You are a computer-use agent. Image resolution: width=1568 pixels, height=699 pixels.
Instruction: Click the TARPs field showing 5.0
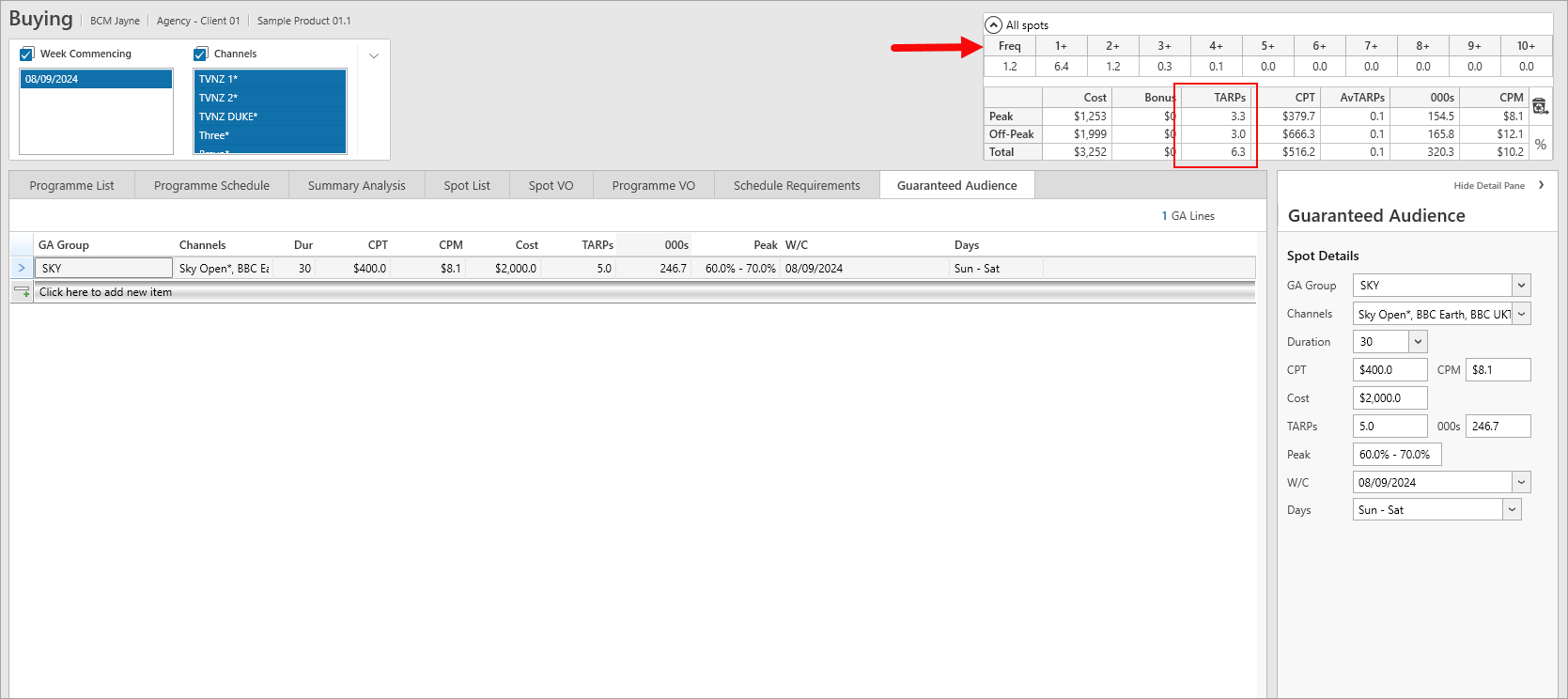coord(1389,427)
